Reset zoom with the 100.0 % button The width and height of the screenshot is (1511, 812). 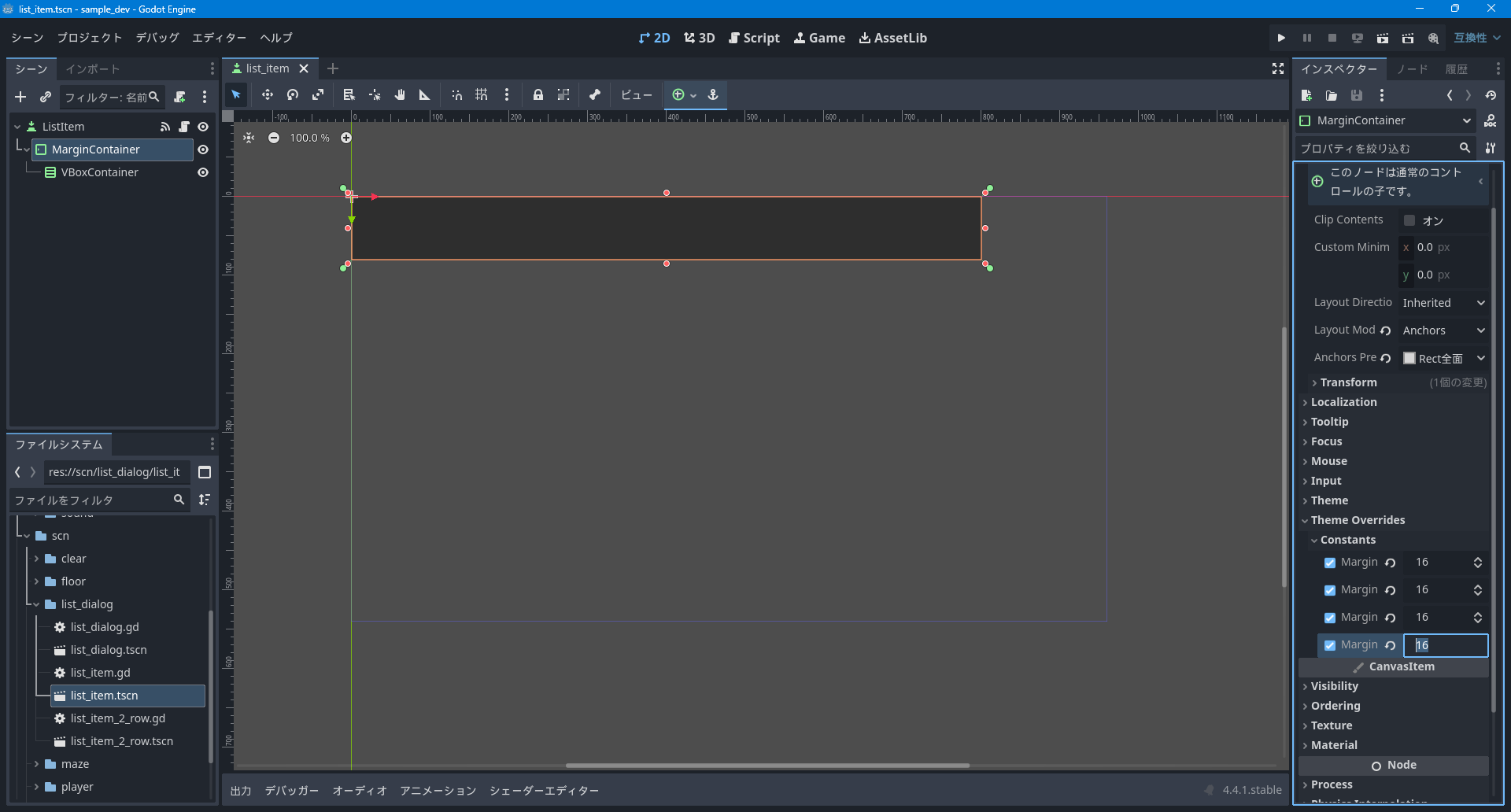[x=310, y=138]
